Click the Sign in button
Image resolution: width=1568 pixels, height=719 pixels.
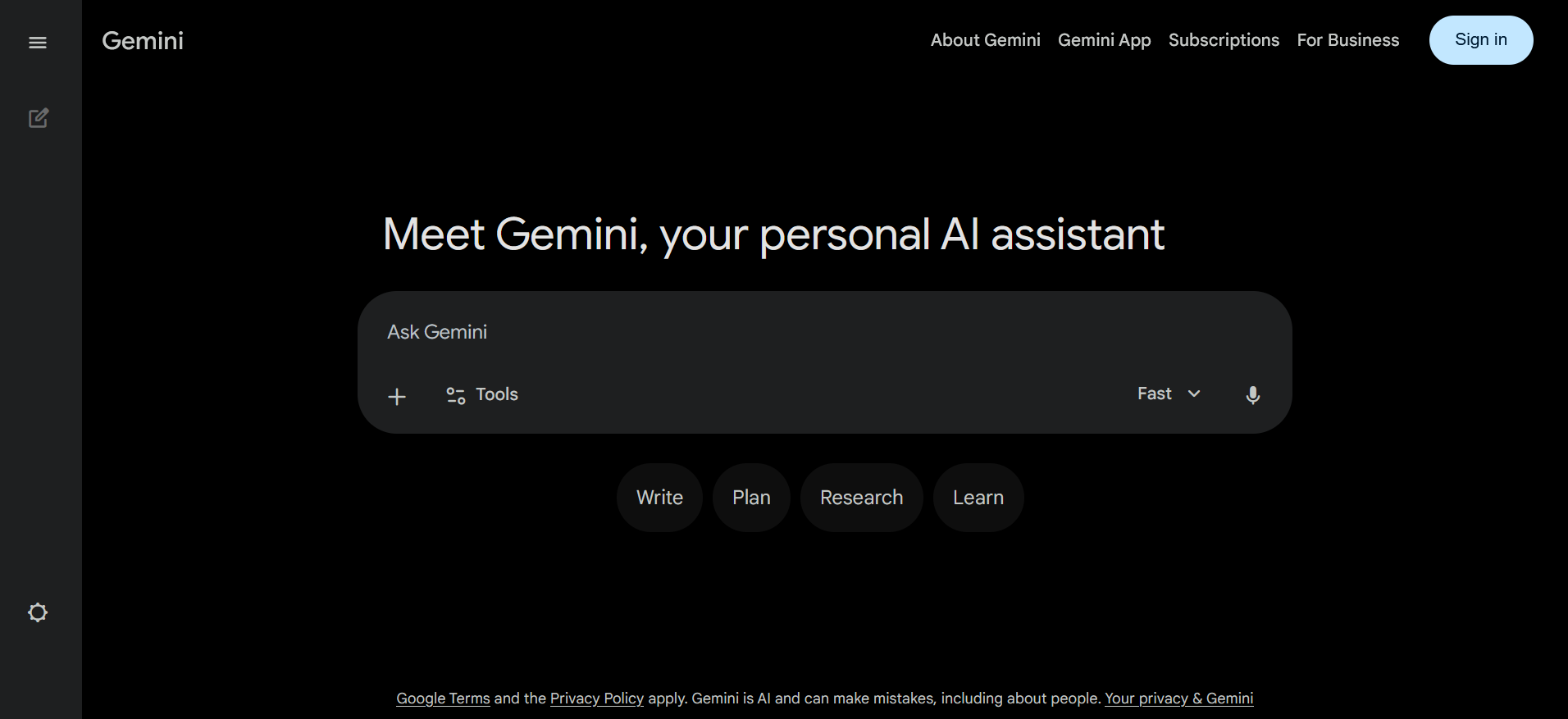(x=1480, y=39)
